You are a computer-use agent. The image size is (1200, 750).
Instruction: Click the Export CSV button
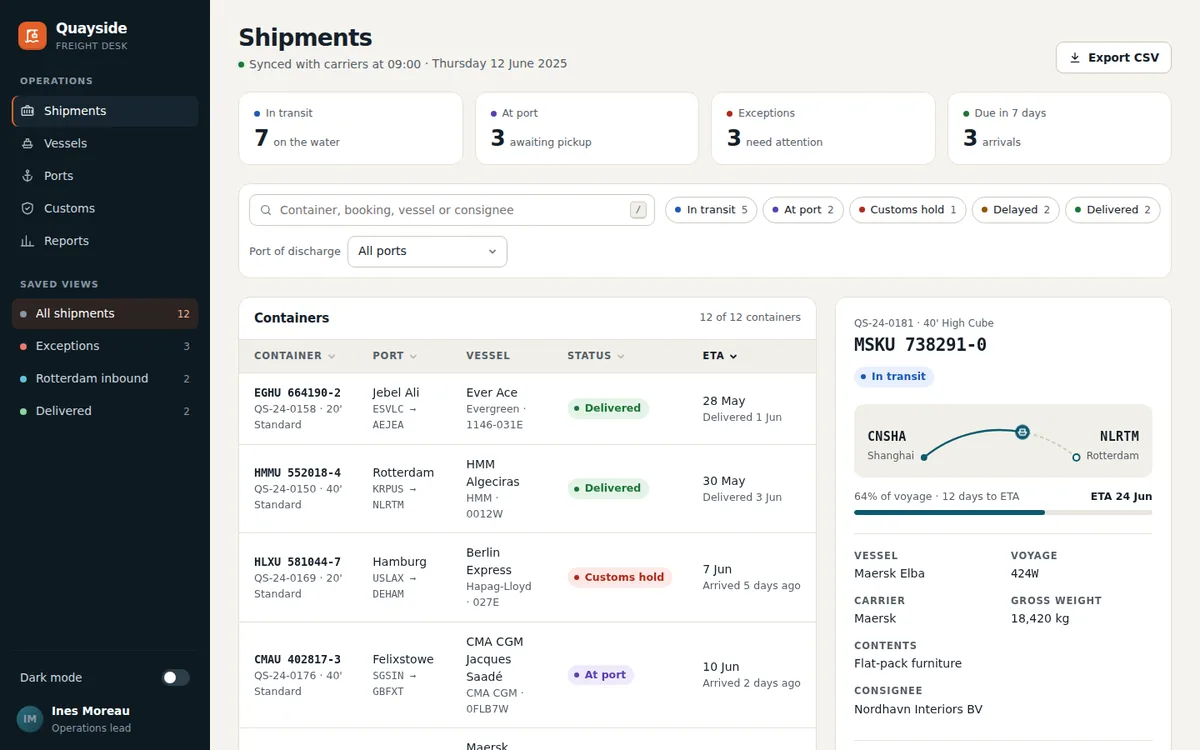(x=1113, y=58)
